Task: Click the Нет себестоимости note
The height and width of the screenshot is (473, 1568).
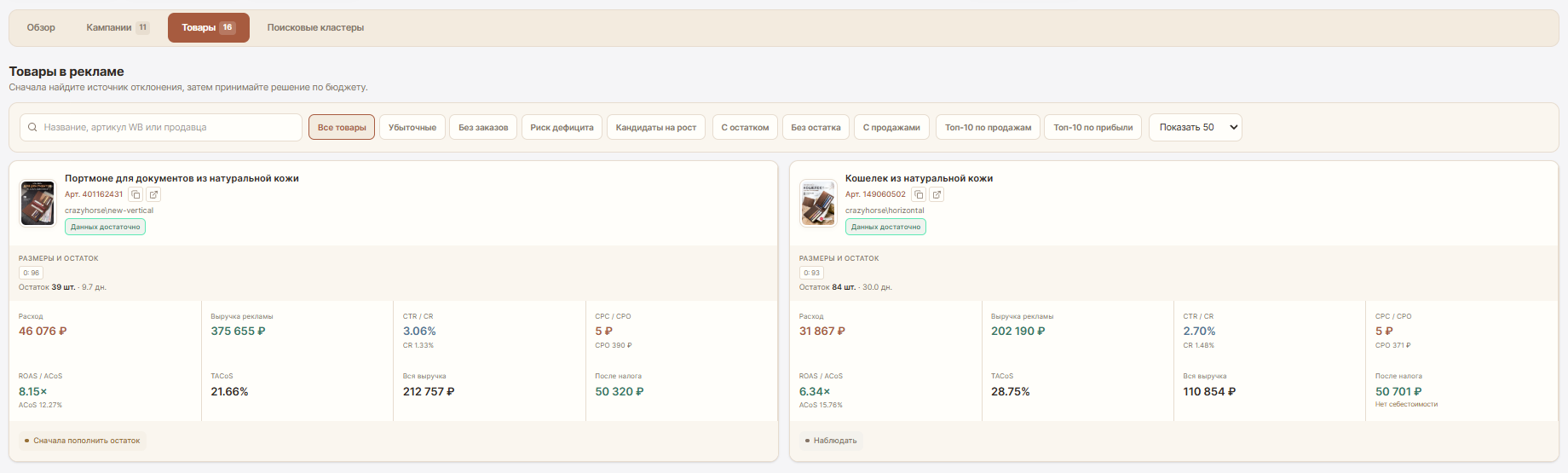Action: click(1406, 405)
